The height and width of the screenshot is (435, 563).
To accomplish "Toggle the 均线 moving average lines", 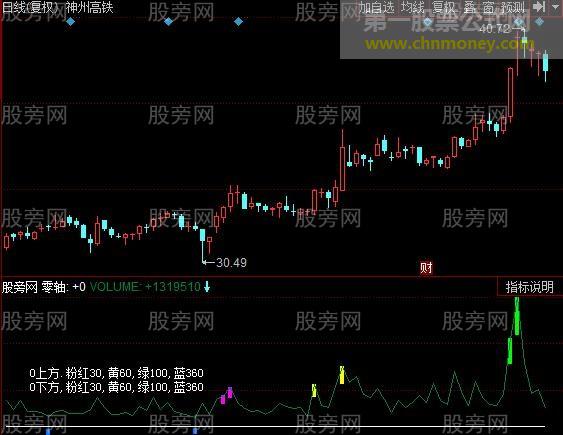I will click(413, 7).
